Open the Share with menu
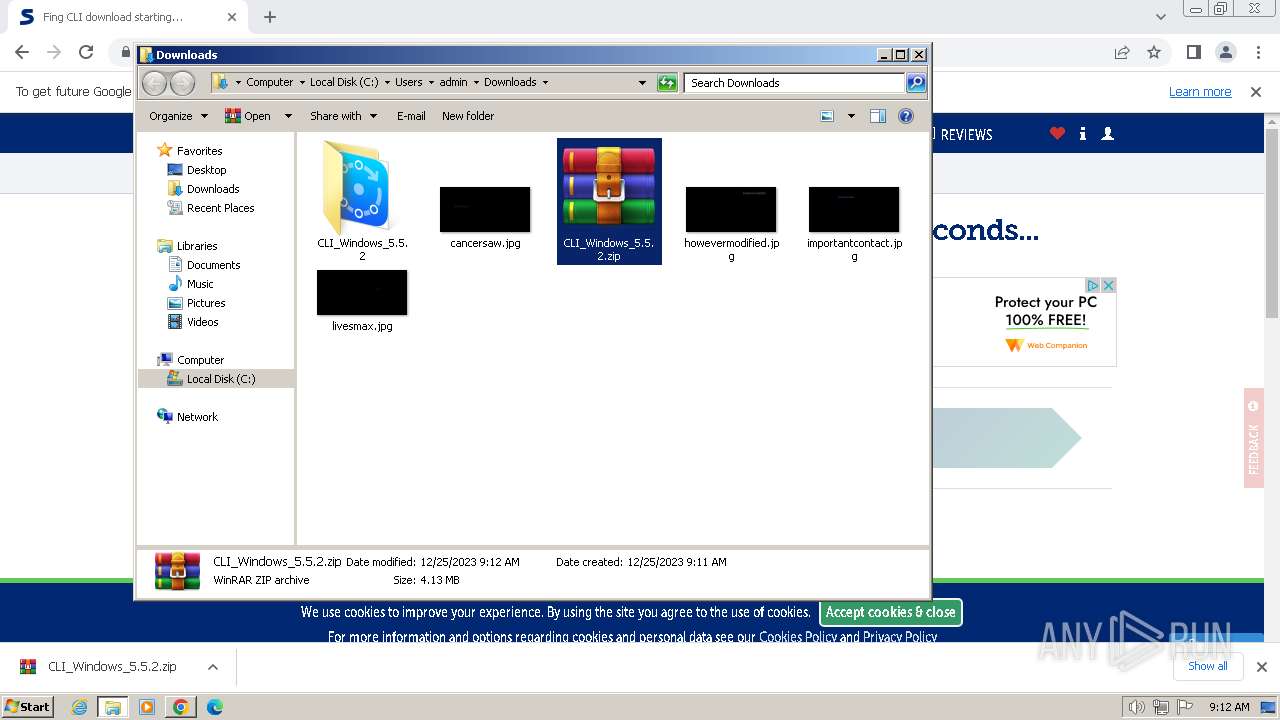The height and width of the screenshot is (720, 1280). (x=343, y=116)
